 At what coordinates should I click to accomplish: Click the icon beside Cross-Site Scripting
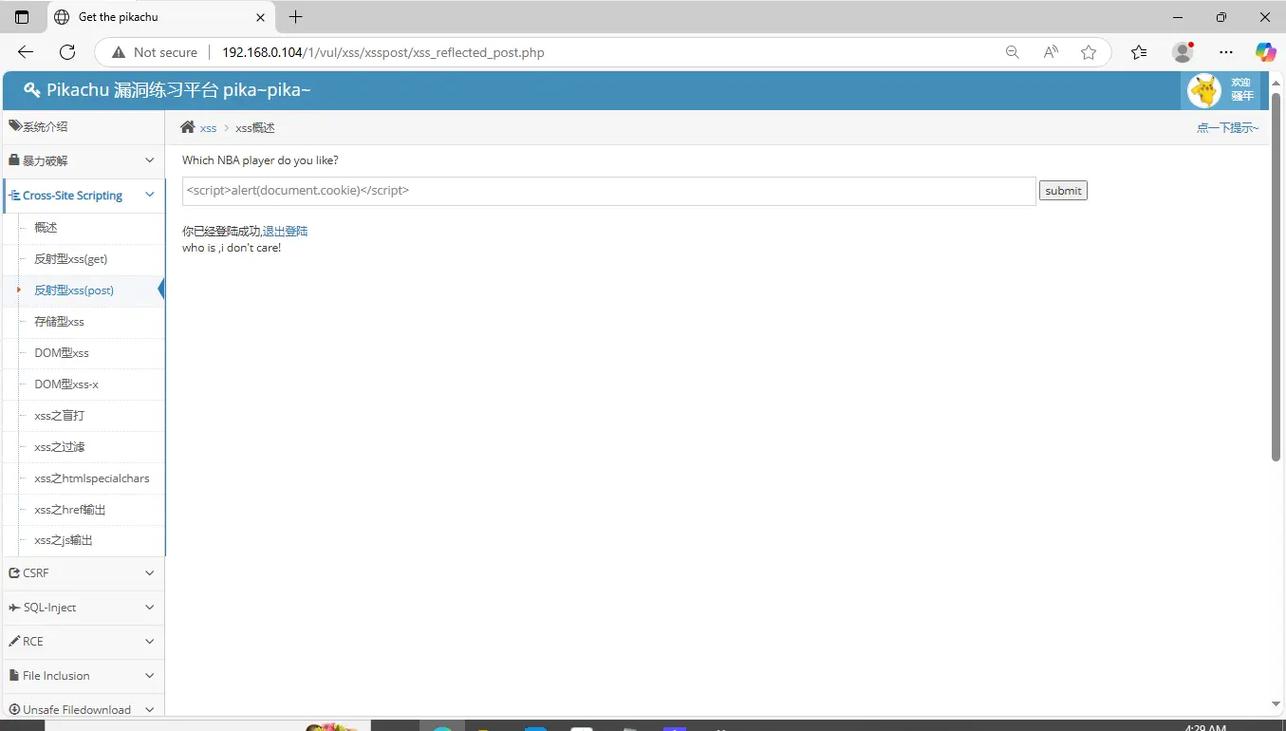[x=14, y=195]
